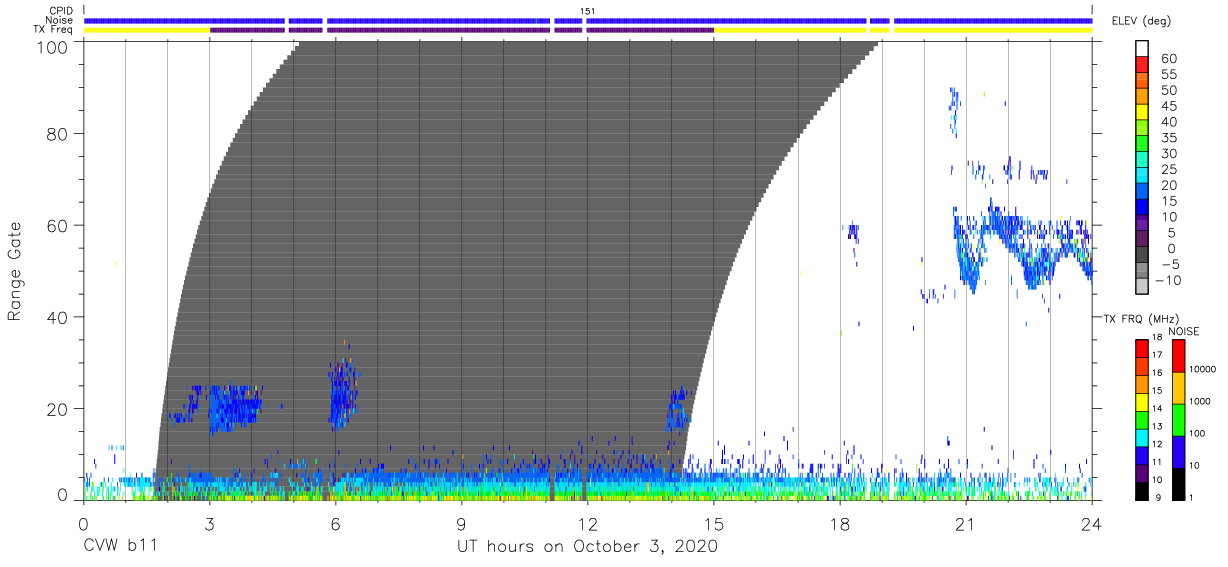Click the 'UT hours on October 3, 2020' title
The width and height of the screenshot is (1228, 567).
tap(587, 547)
